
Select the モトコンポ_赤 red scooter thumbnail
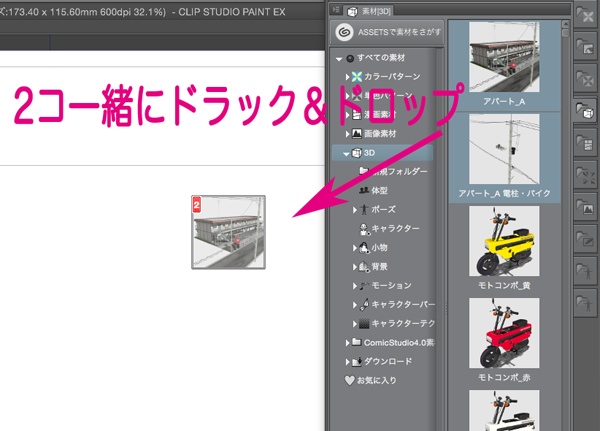click(504, 333)
